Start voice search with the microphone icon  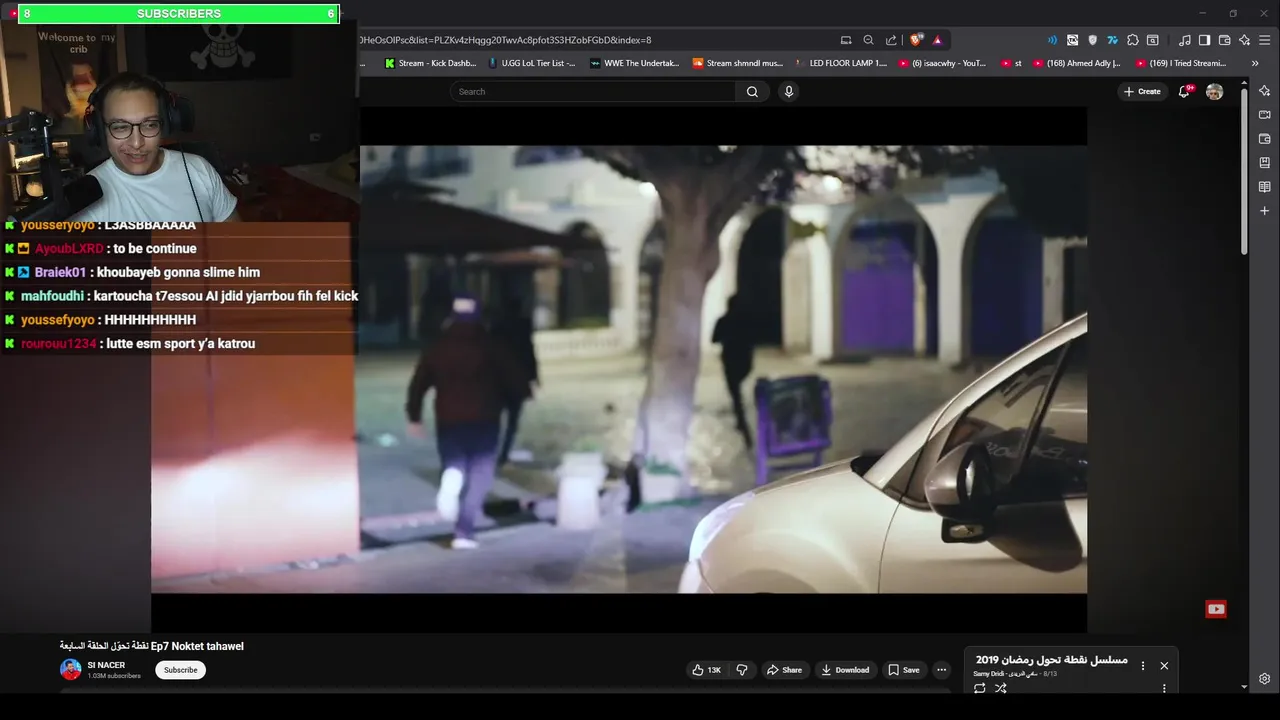tap(789, 91)
